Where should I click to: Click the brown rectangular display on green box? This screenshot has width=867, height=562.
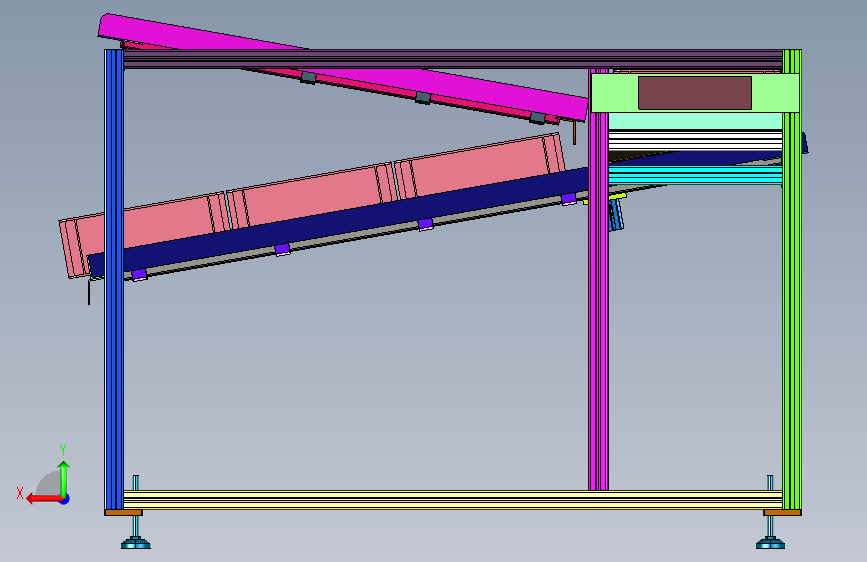click(x=695, y=93)
